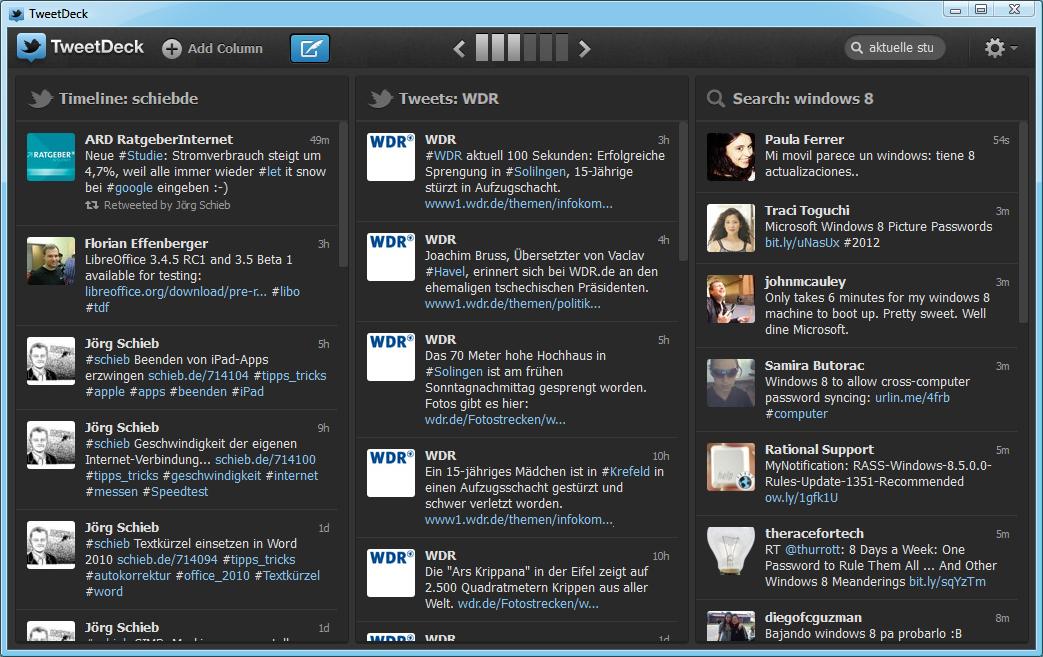Click the magnifier icon in the search box
Viewport: 1043px width, 657px height.
[857, 48]
